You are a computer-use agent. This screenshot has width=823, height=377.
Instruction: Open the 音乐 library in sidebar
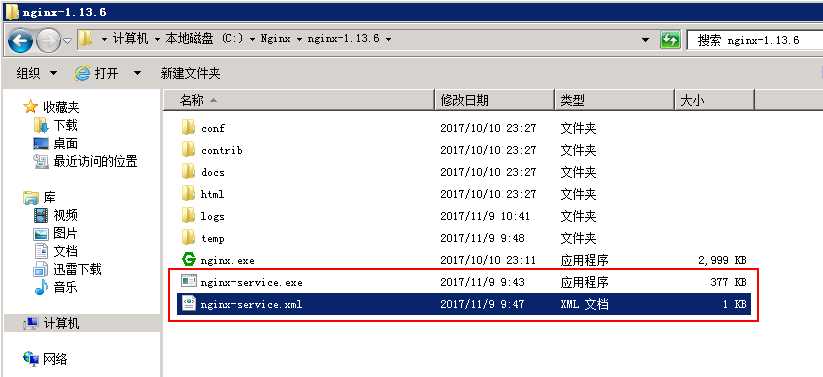pos(66,287)
